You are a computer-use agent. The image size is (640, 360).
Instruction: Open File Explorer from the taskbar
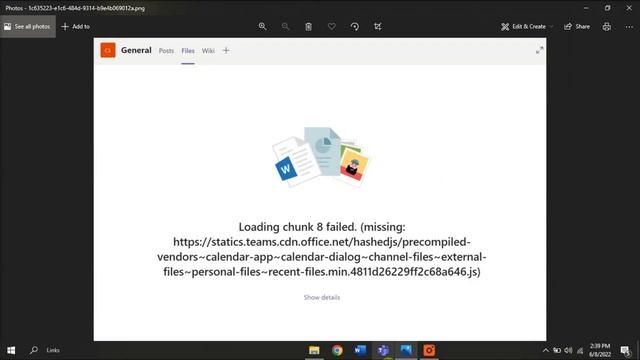point(314,350)
